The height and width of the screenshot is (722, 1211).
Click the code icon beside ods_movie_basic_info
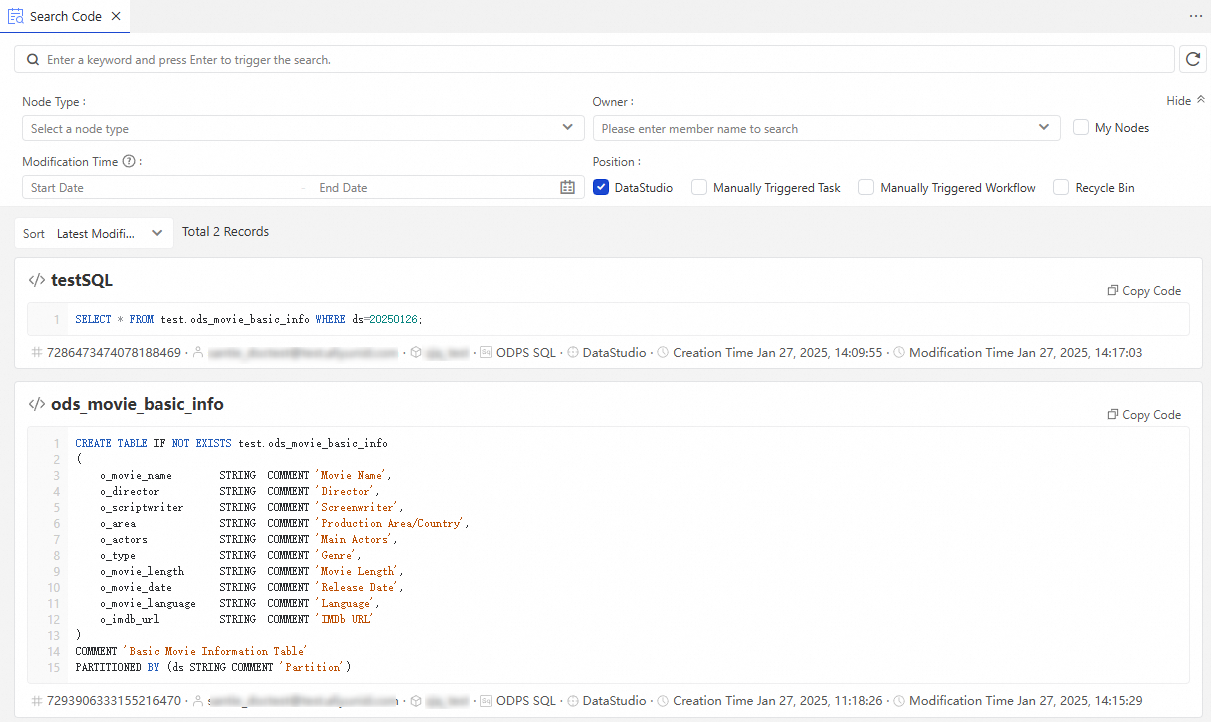click(x=37, y=404)
